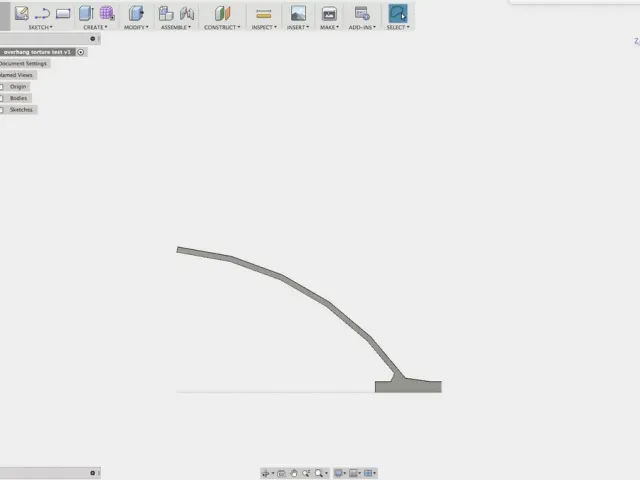
Task: Open the INSPECT dropdown menu
Action: pyautogui.click(x=264, y=27)
